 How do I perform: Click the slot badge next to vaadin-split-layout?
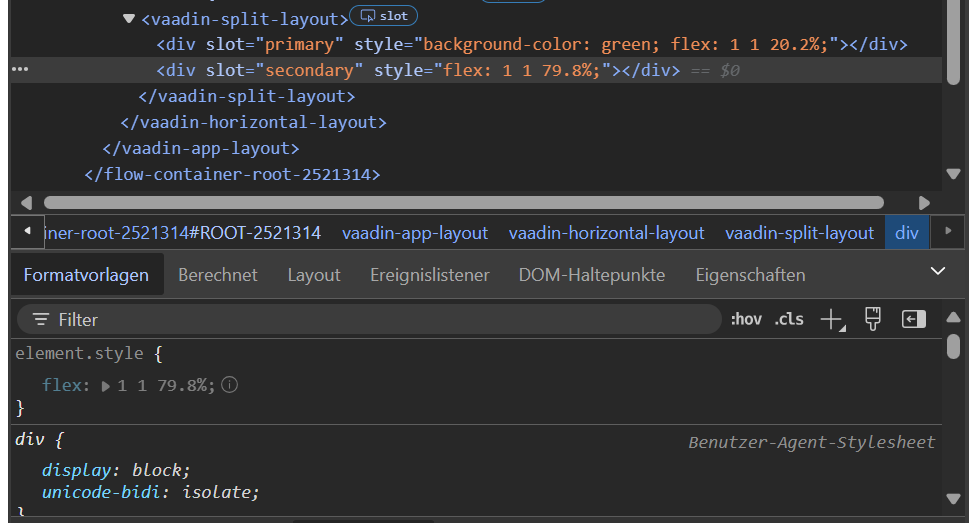[384, 17]
